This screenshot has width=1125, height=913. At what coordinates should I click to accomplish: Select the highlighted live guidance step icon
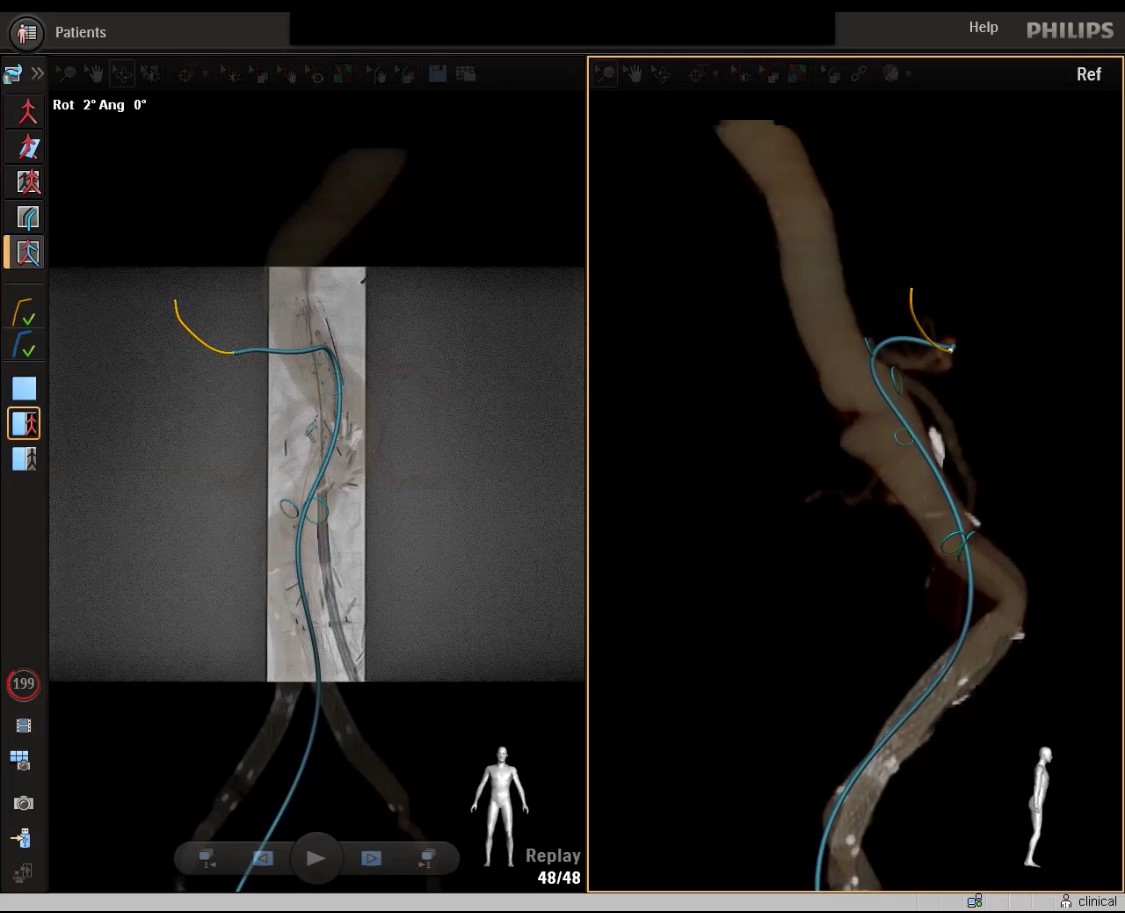[26, 252]
